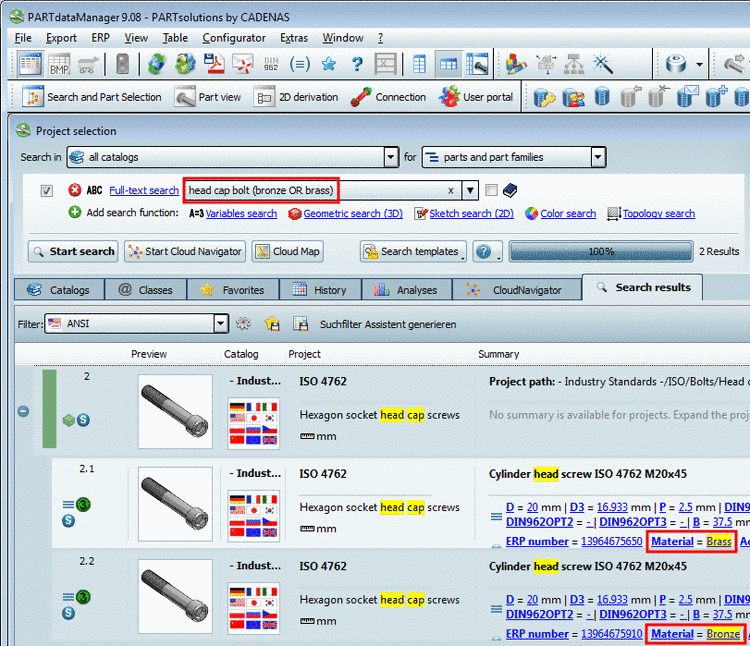Viewport: 750px width, 646px height.
Task: Switch to the Favorites tab
Action: pyautogui.click(x=233, y=290)
